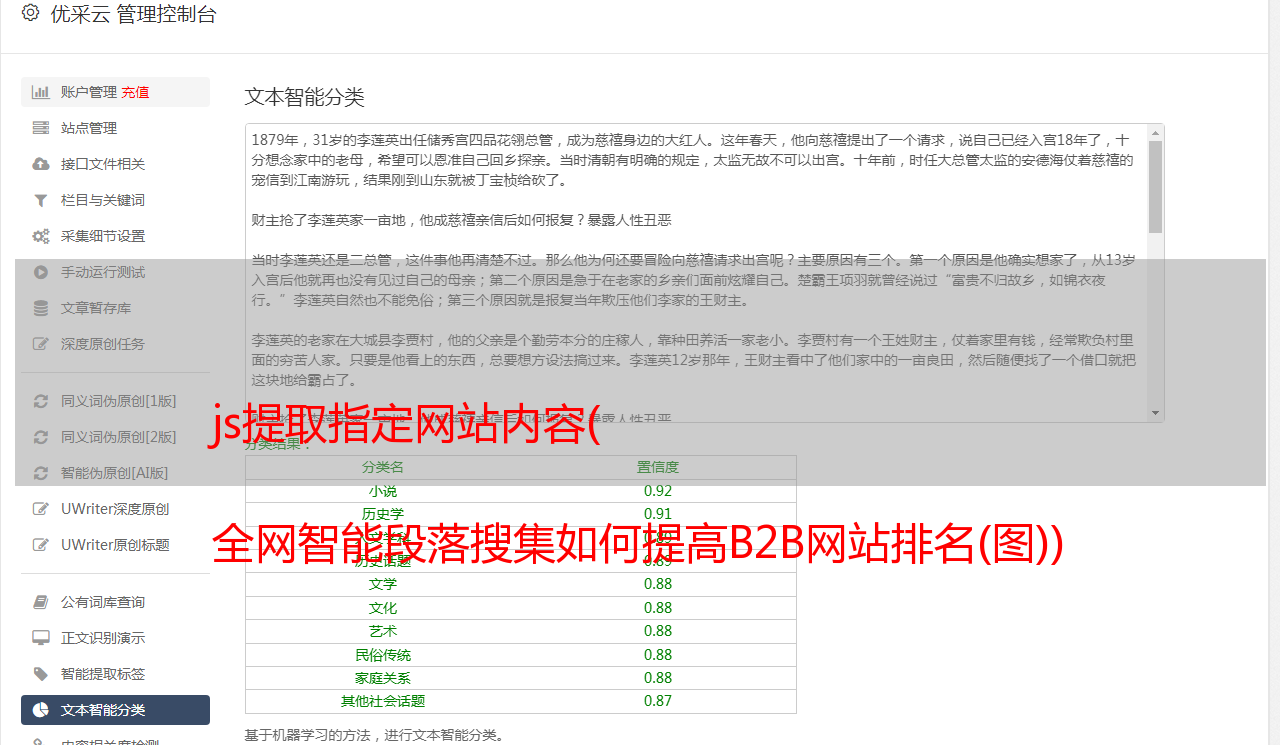Click the edit icon beside UWriter原创标题
This screenshot has width=1280, height=745.
click(x=41, y=545)
